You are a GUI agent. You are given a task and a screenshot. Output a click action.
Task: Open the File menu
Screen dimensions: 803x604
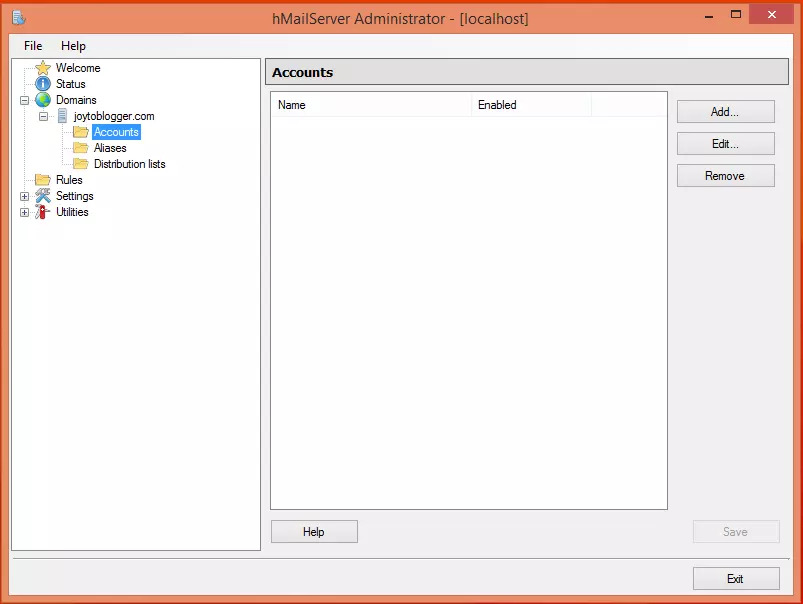tap(33, 46)
